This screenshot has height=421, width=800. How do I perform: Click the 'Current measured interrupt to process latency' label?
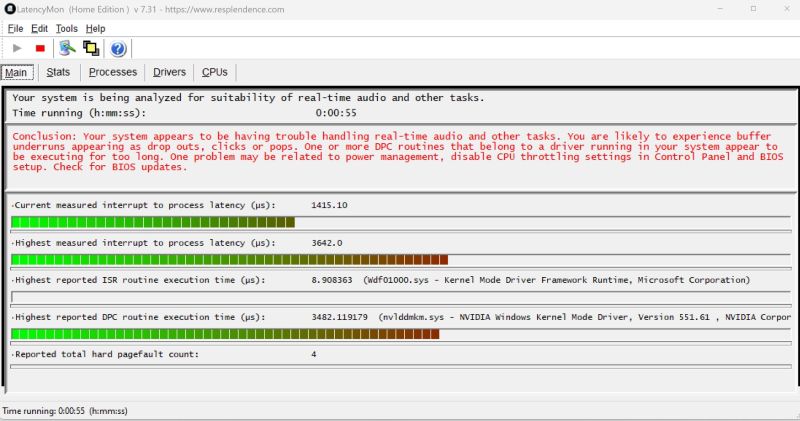[x=144, y=205]
